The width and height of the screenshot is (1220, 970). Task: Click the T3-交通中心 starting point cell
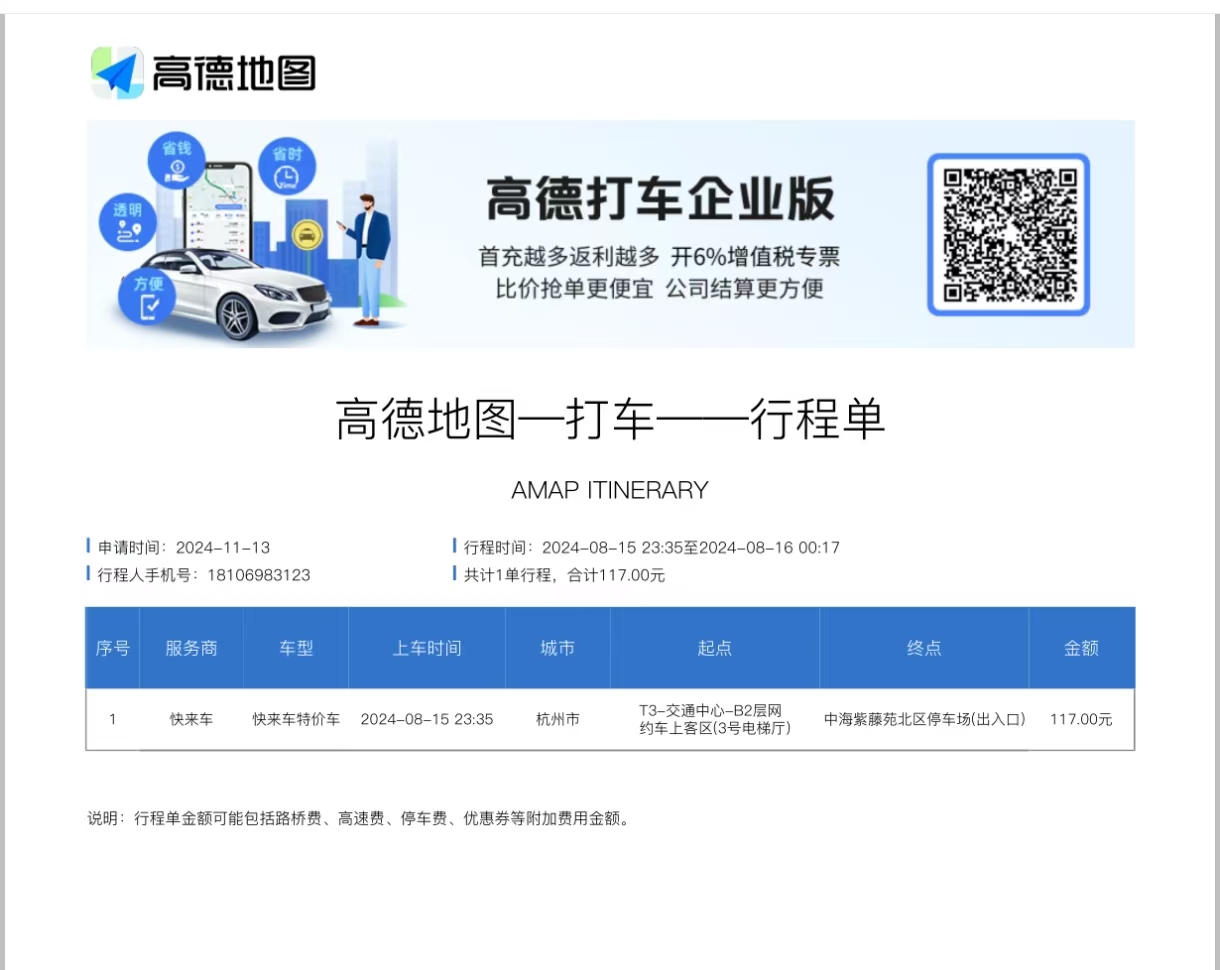pos(714,719)
